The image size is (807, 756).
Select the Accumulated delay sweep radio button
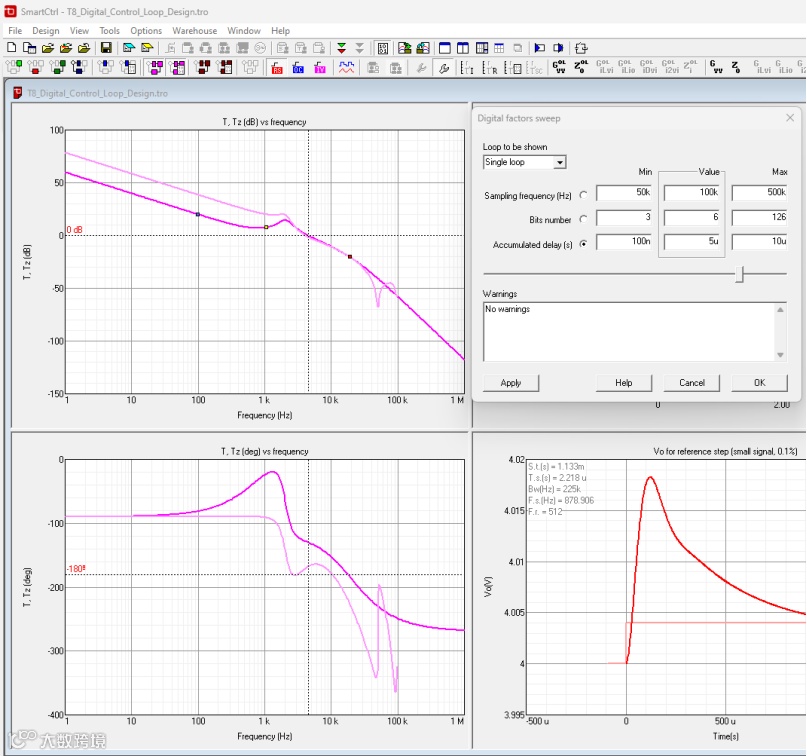584,243
